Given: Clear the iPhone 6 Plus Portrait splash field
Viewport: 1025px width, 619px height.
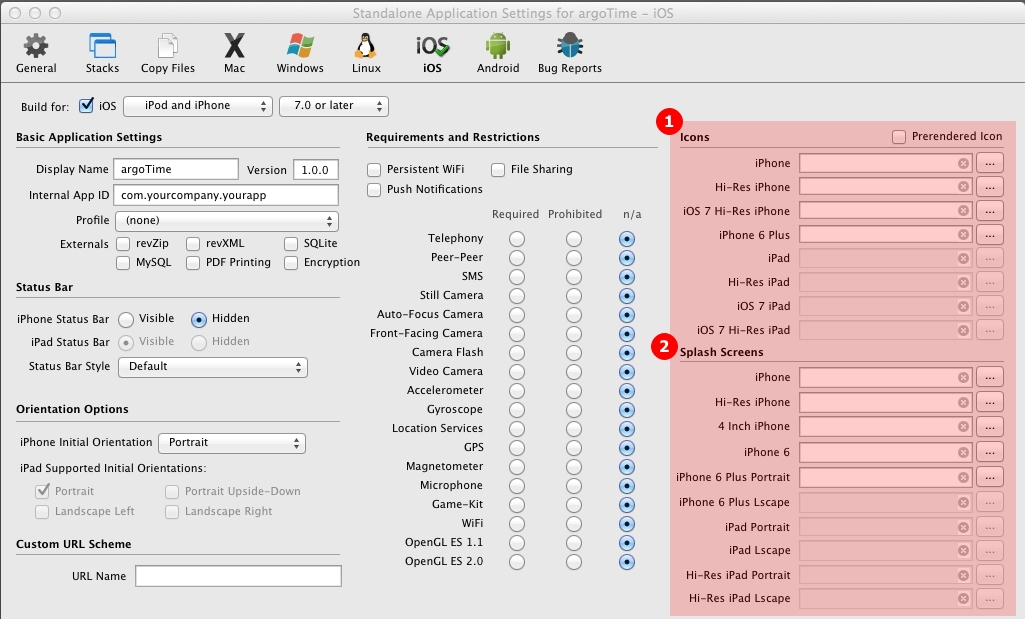Looking at the screenshot, I should coord(964,477).
